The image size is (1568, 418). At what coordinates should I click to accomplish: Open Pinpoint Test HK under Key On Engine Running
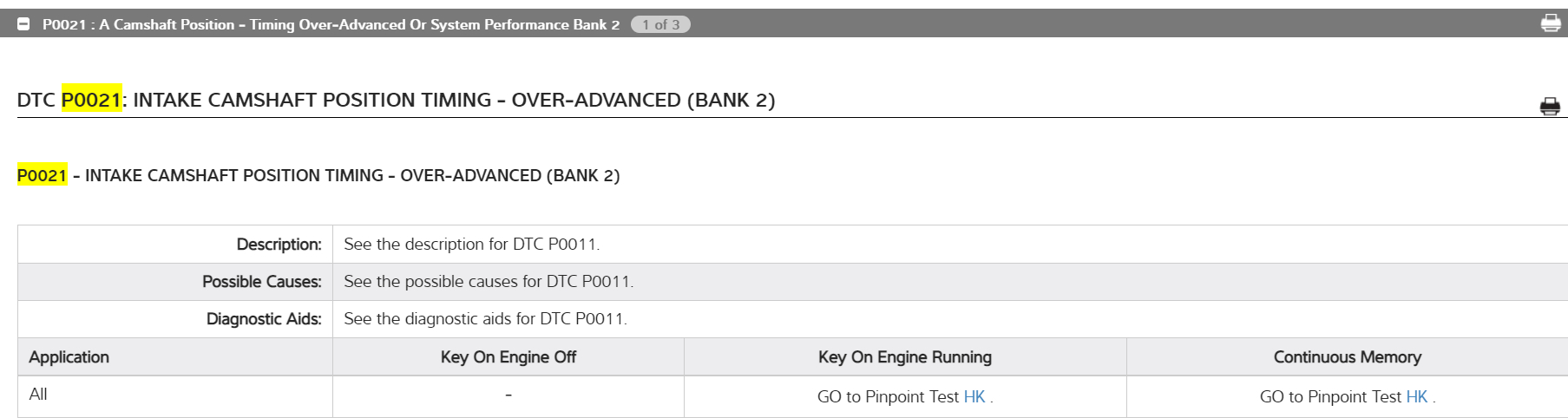click(974, 396)
